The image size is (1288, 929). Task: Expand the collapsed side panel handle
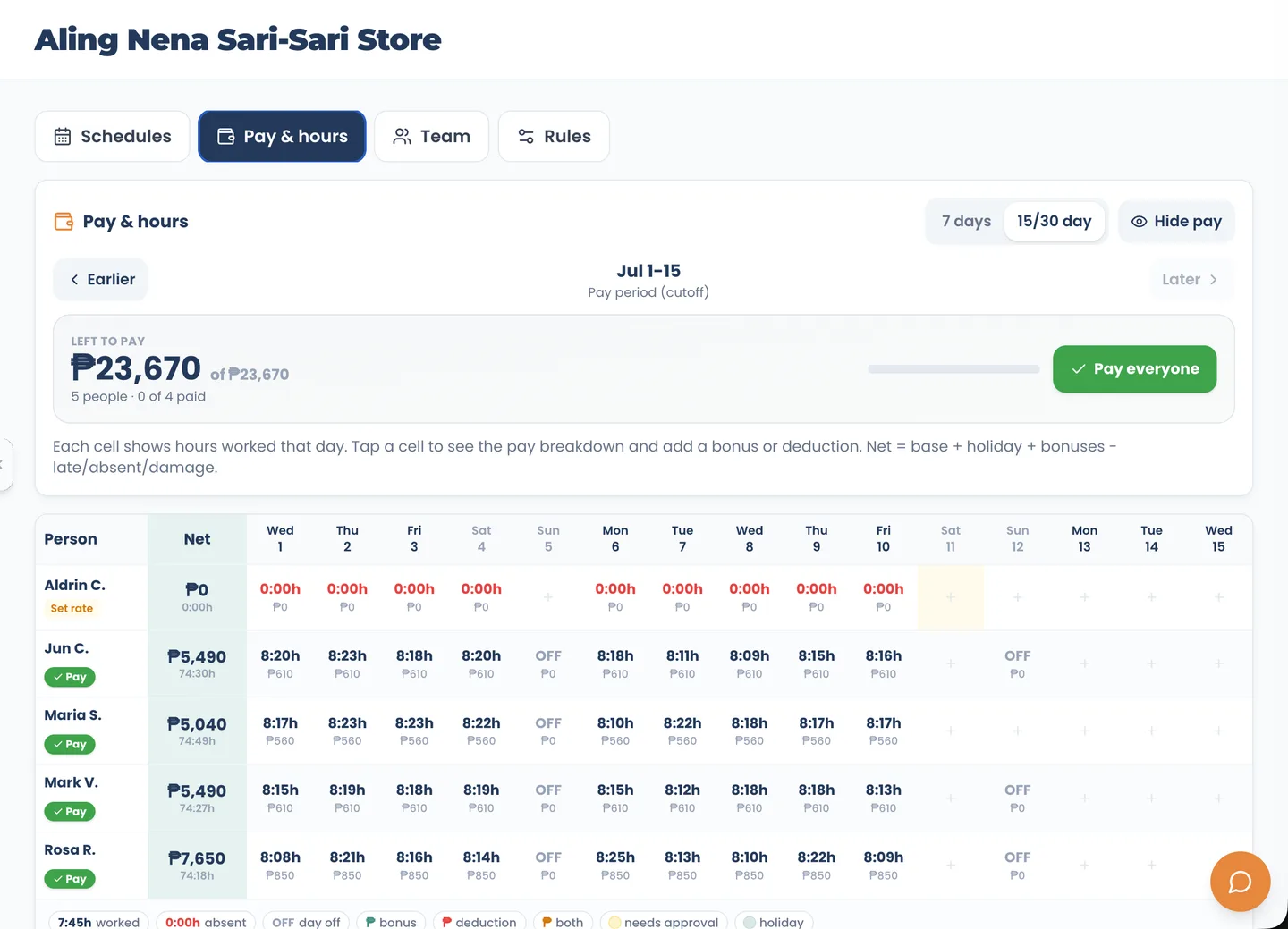4,464
